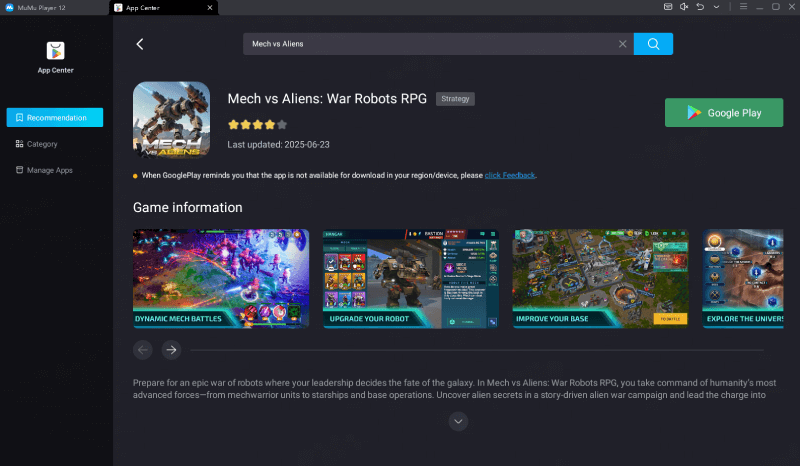Run search with the magnifier button
Viewport: 800px width, 466px height.
[x=653, y=44]
